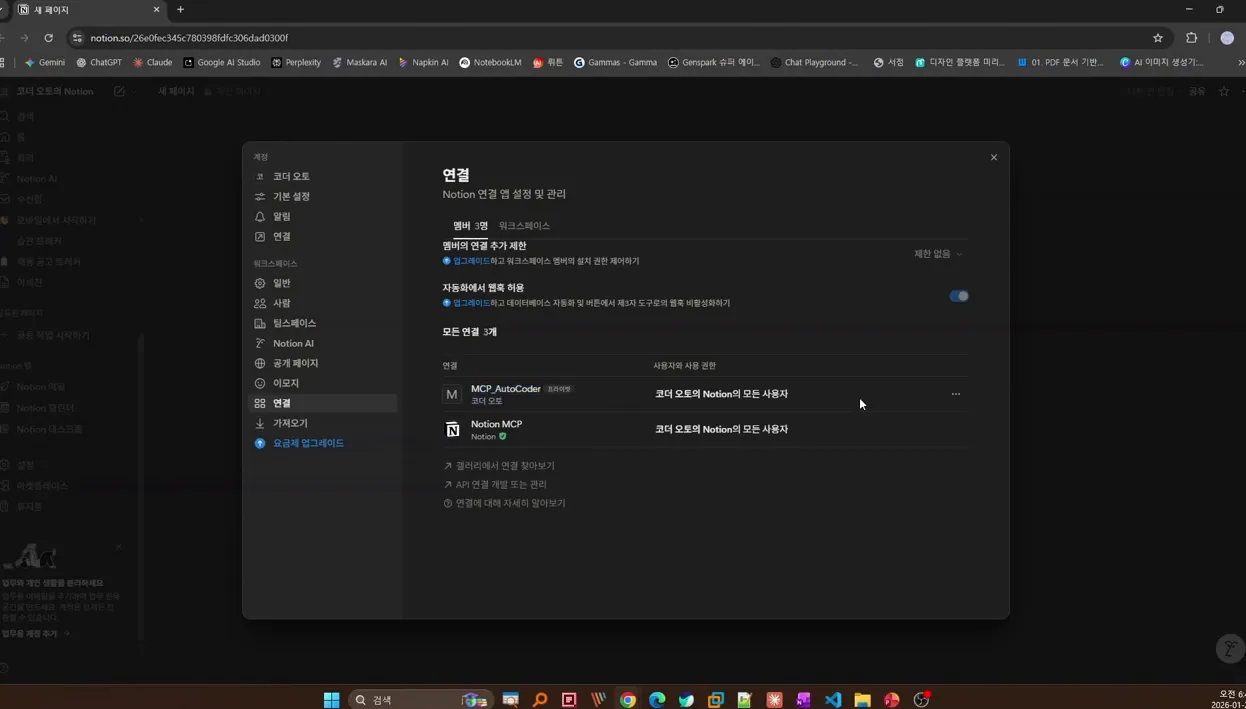Close the 새 페이지 browser tab
1246x709 pixels.
coord(156,10)
